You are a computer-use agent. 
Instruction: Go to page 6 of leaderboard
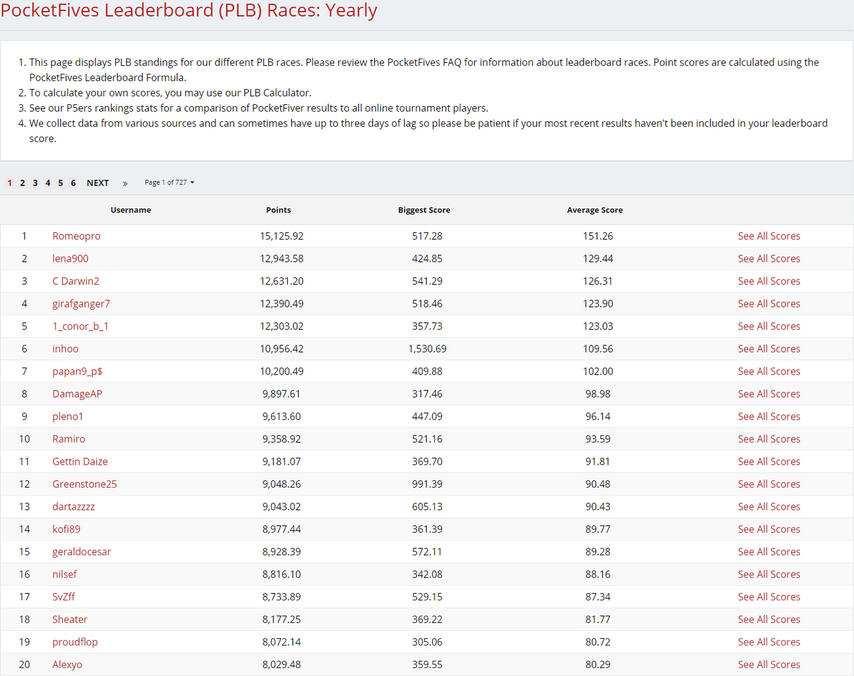tap(73, 183)
